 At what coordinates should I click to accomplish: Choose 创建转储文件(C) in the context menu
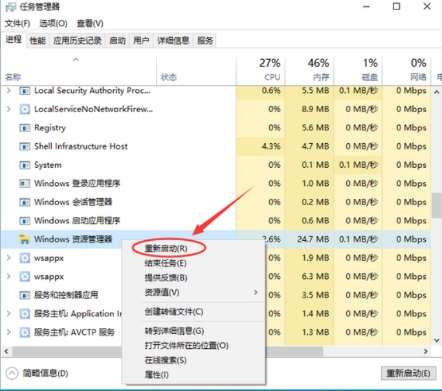[x=174, y=312]
